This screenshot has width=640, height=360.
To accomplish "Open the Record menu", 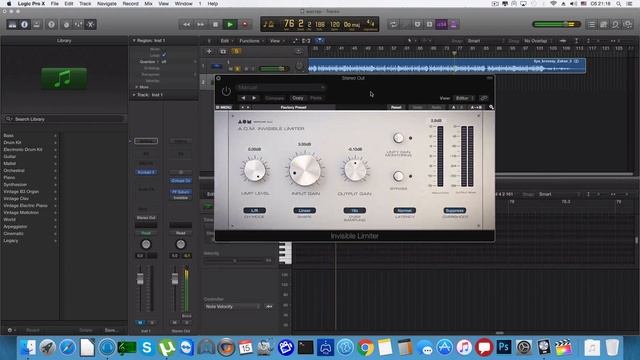I will pyautogui.click(x=131, y=4).
